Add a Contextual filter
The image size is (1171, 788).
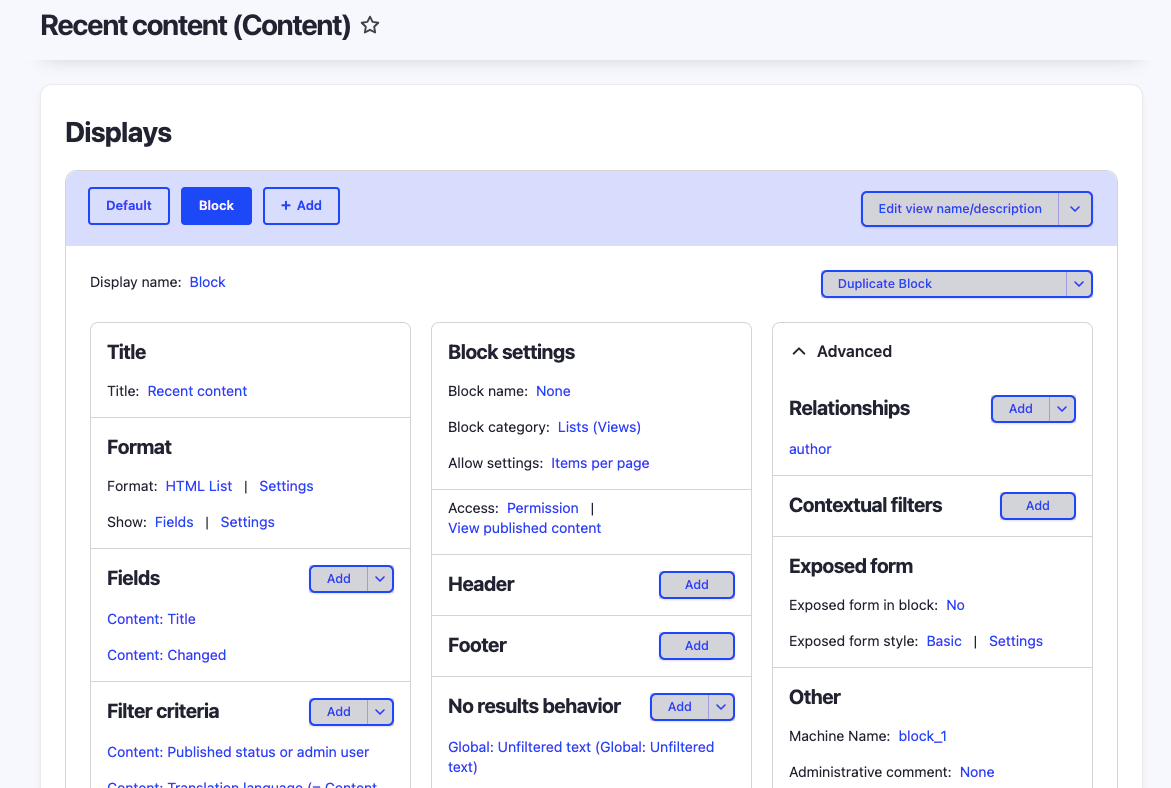(1038, 506)
